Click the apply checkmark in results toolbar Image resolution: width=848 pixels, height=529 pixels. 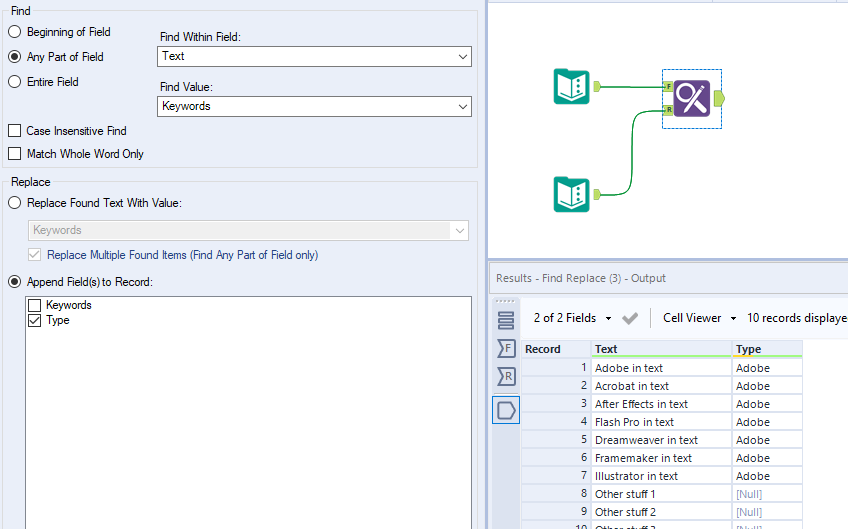tap(630, 318)
